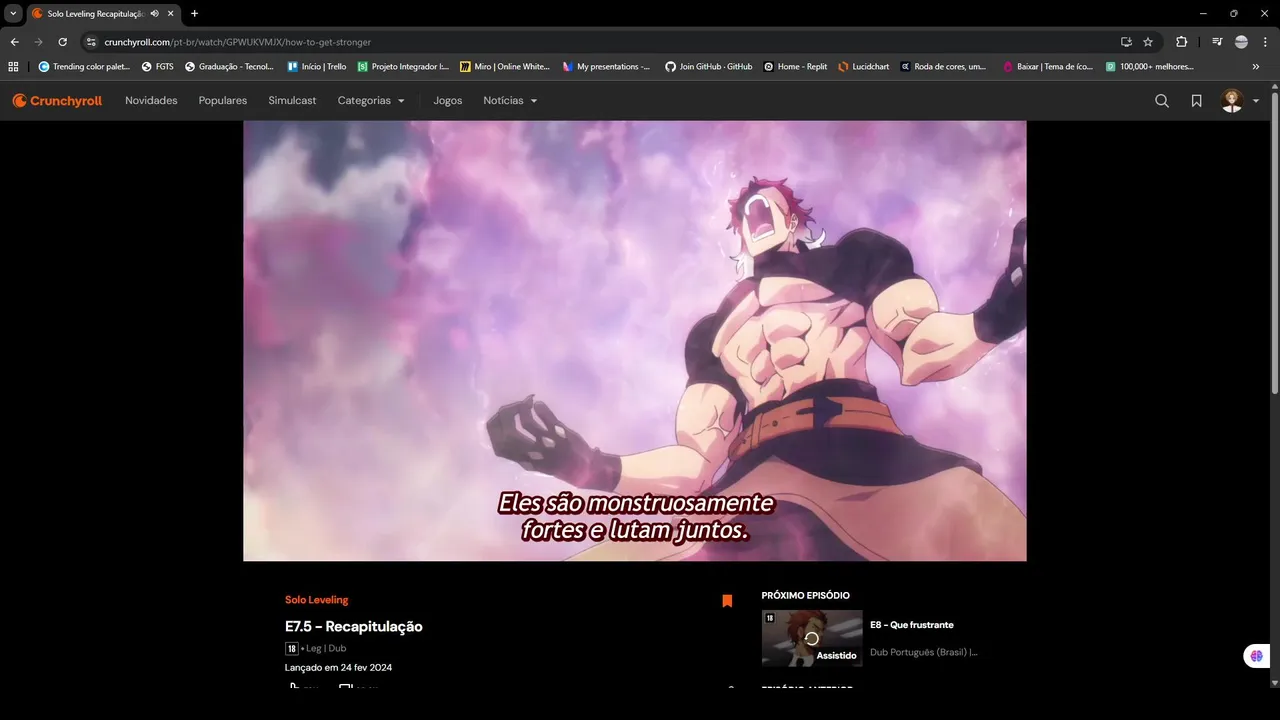Viewport: 1280px width, 720px height.
Task: Open the Jogos page
Action: coord(447,101)
